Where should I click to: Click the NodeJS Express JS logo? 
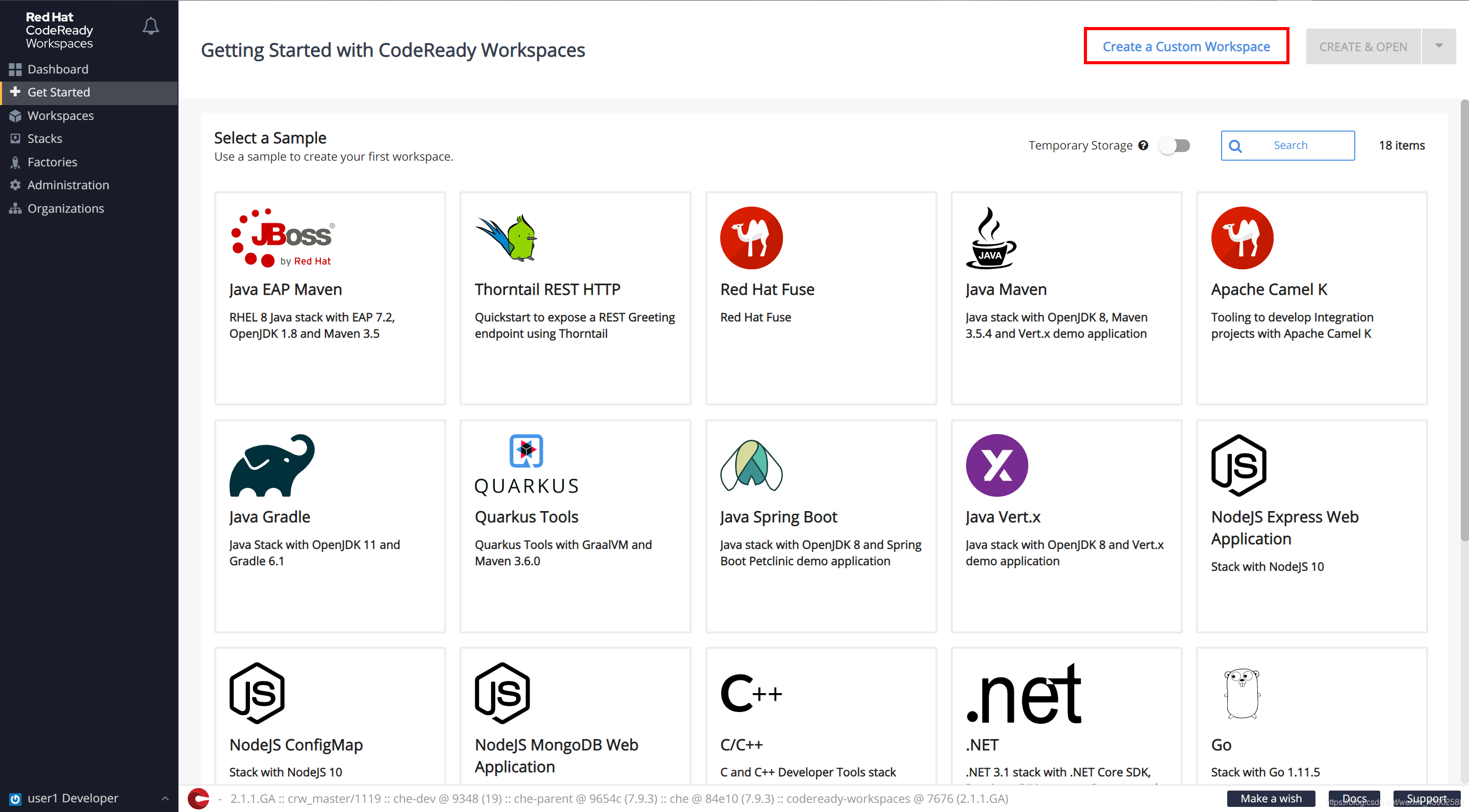[1238, 465]
